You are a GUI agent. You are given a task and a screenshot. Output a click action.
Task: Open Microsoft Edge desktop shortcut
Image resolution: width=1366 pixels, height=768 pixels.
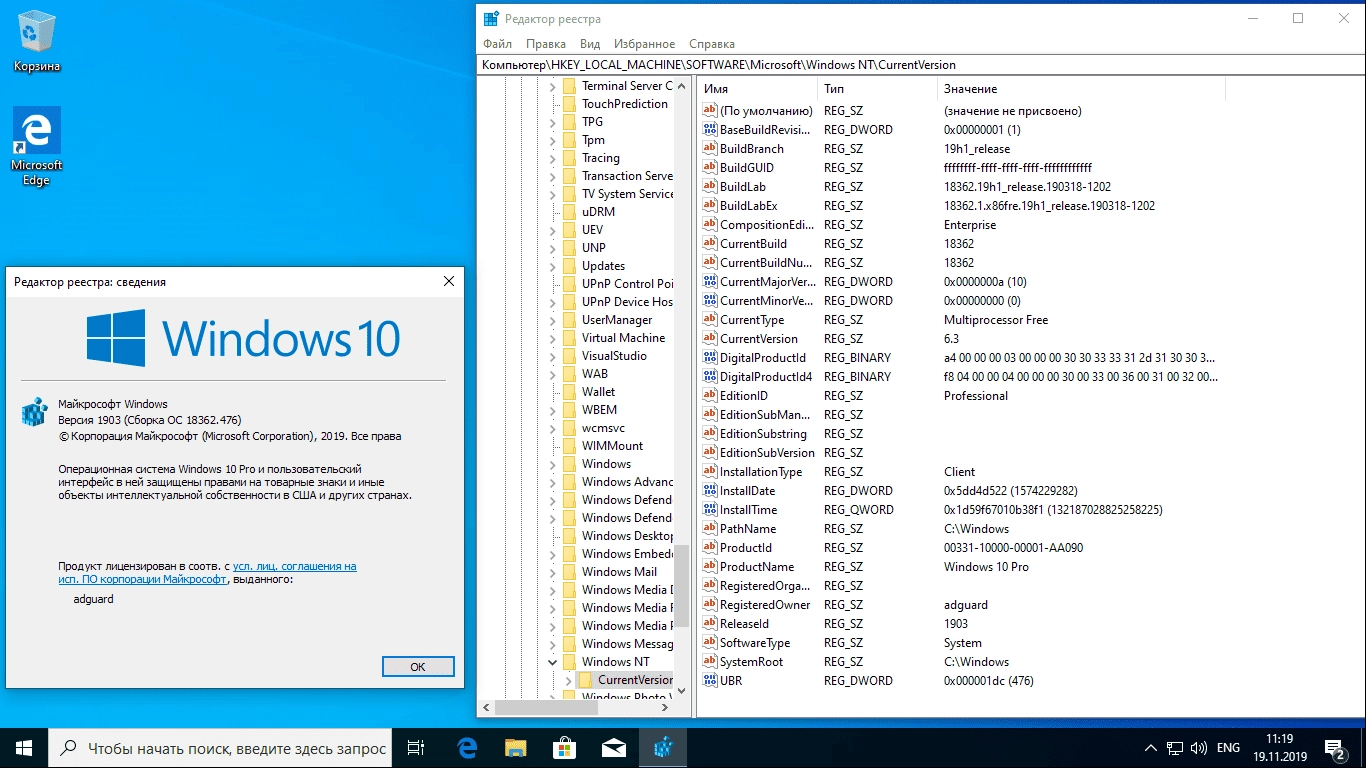[37, 146]
